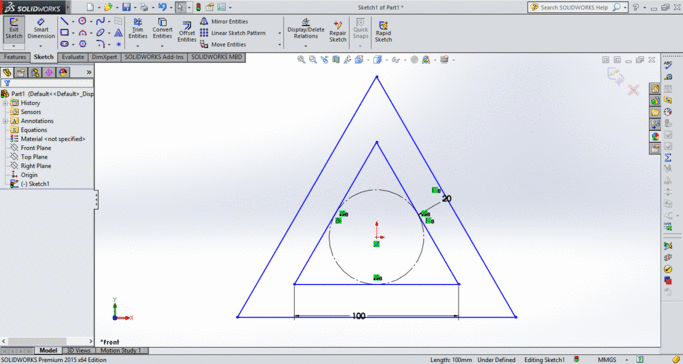
Task: Expand the Trim Entities dropdown arrow
Action: tap(138, 46)
